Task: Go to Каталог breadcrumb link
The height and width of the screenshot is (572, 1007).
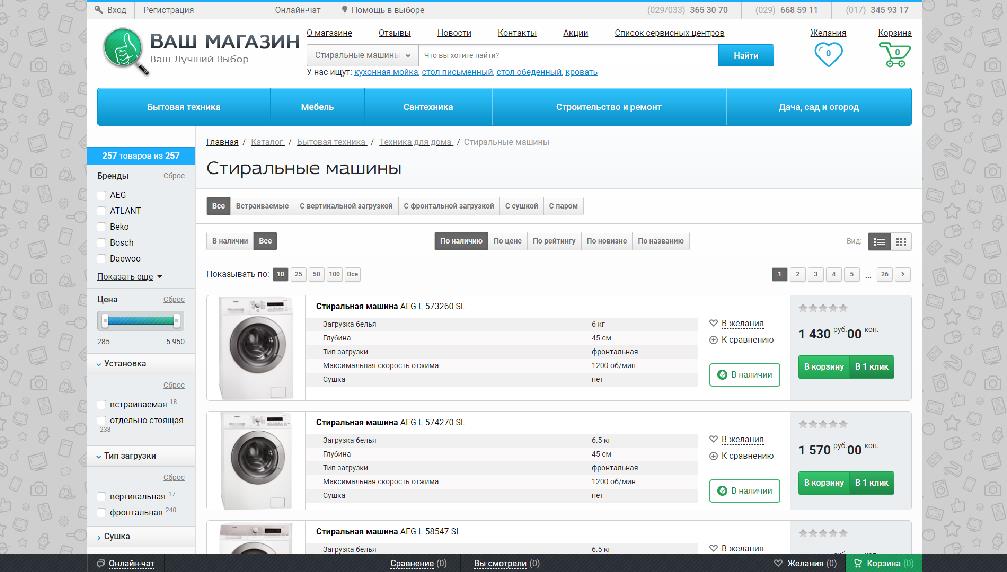Action: (x=267, y=142)
